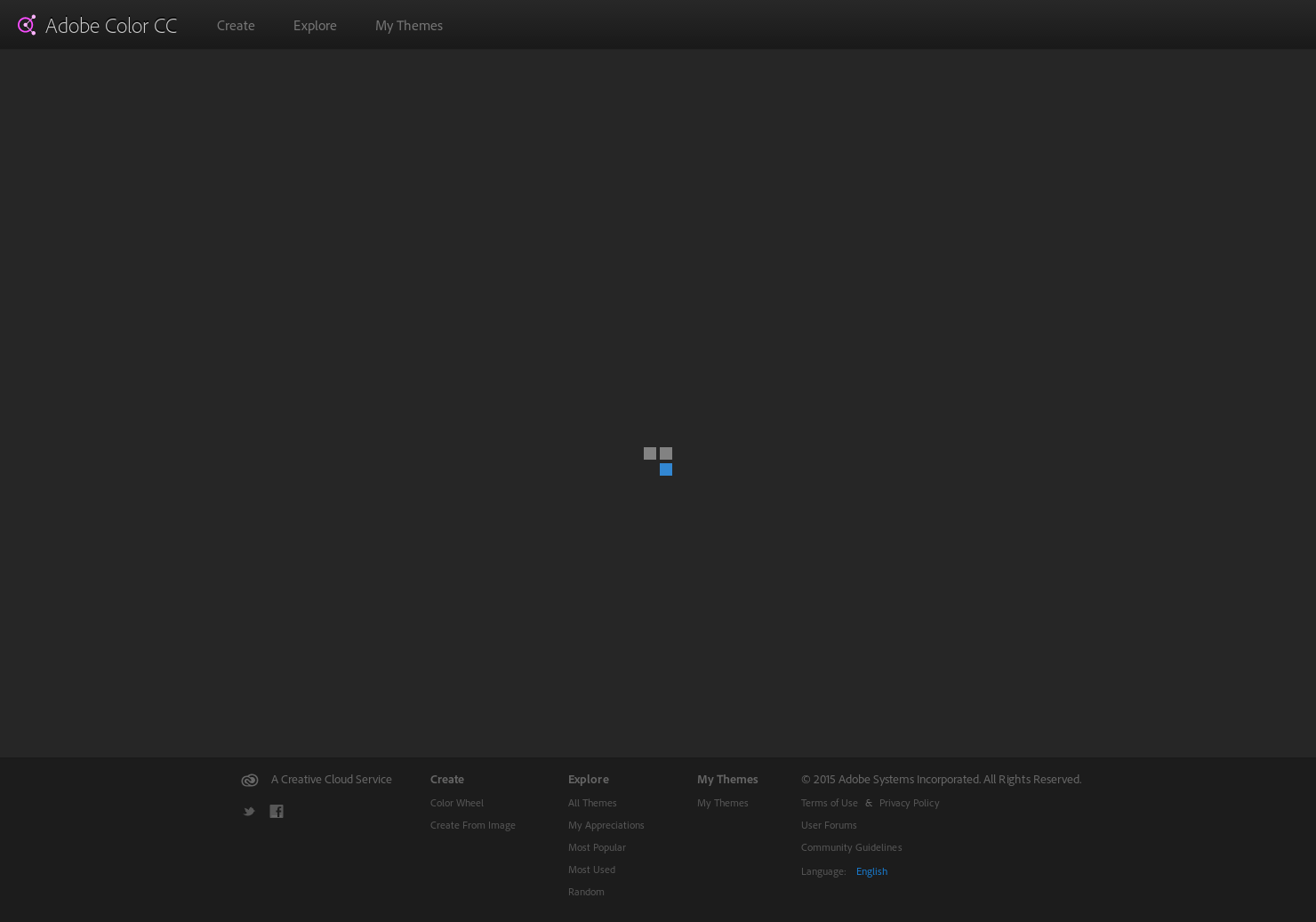The width and height of the screenshot is (1316, 922).
Task: Read the Terms of Use
Action: coord(829,803)
